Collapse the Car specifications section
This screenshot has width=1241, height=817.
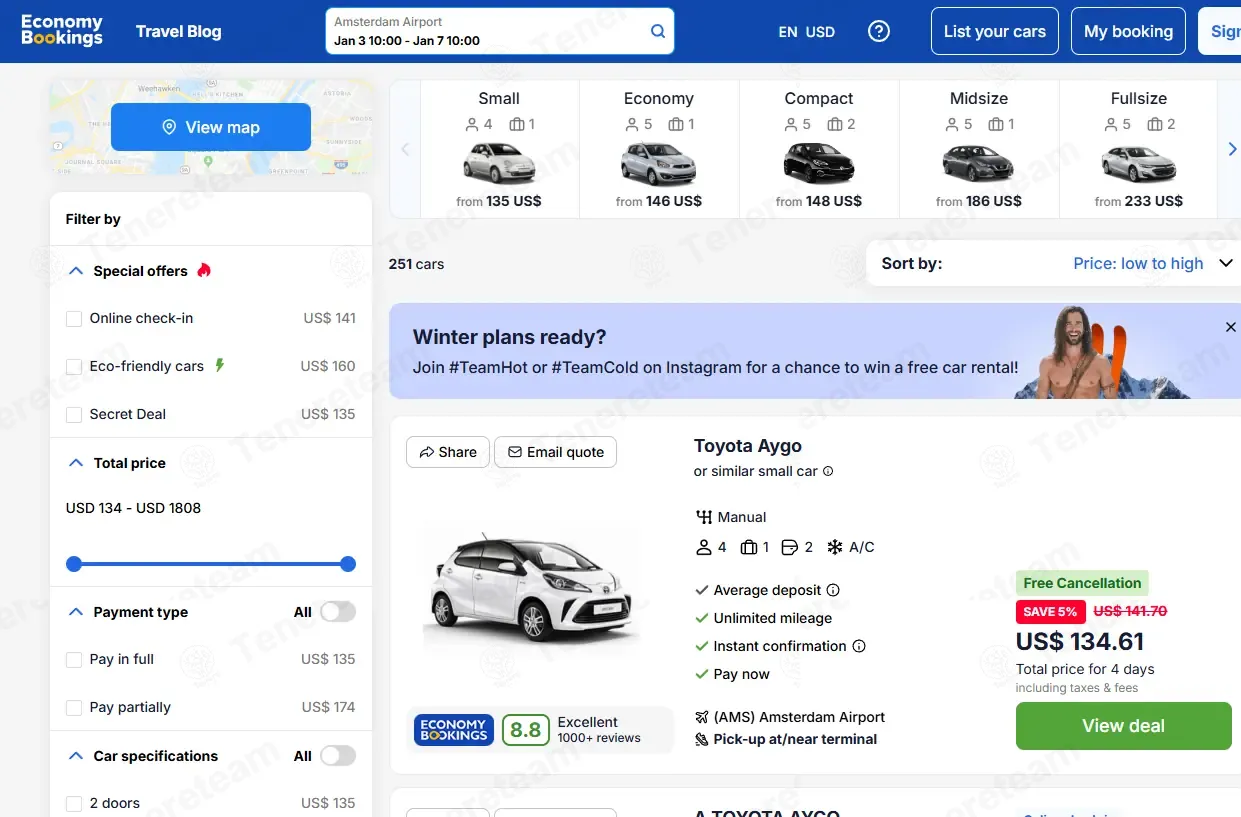click(x=75, y=756)
